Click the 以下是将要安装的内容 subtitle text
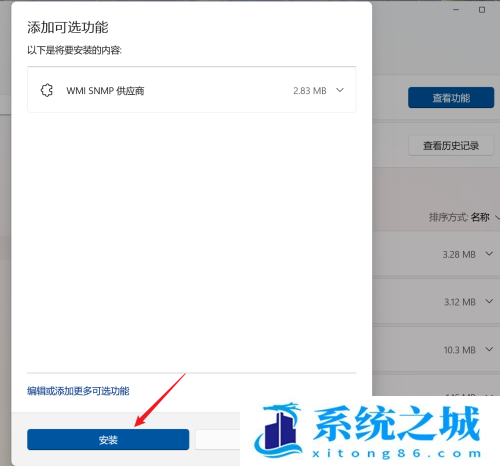500x466 pixels. click(x=74, y=50)
